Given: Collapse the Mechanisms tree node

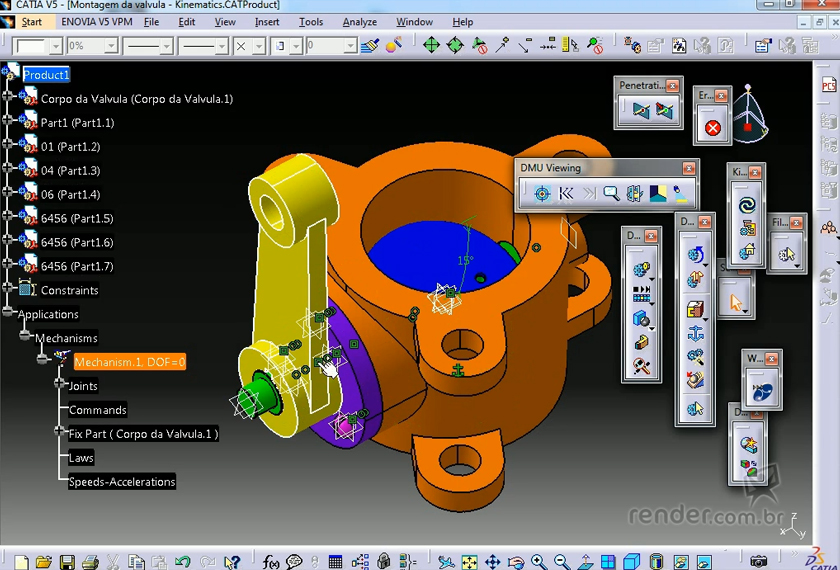Looking at the screenshot, I should tap(25, 337).
